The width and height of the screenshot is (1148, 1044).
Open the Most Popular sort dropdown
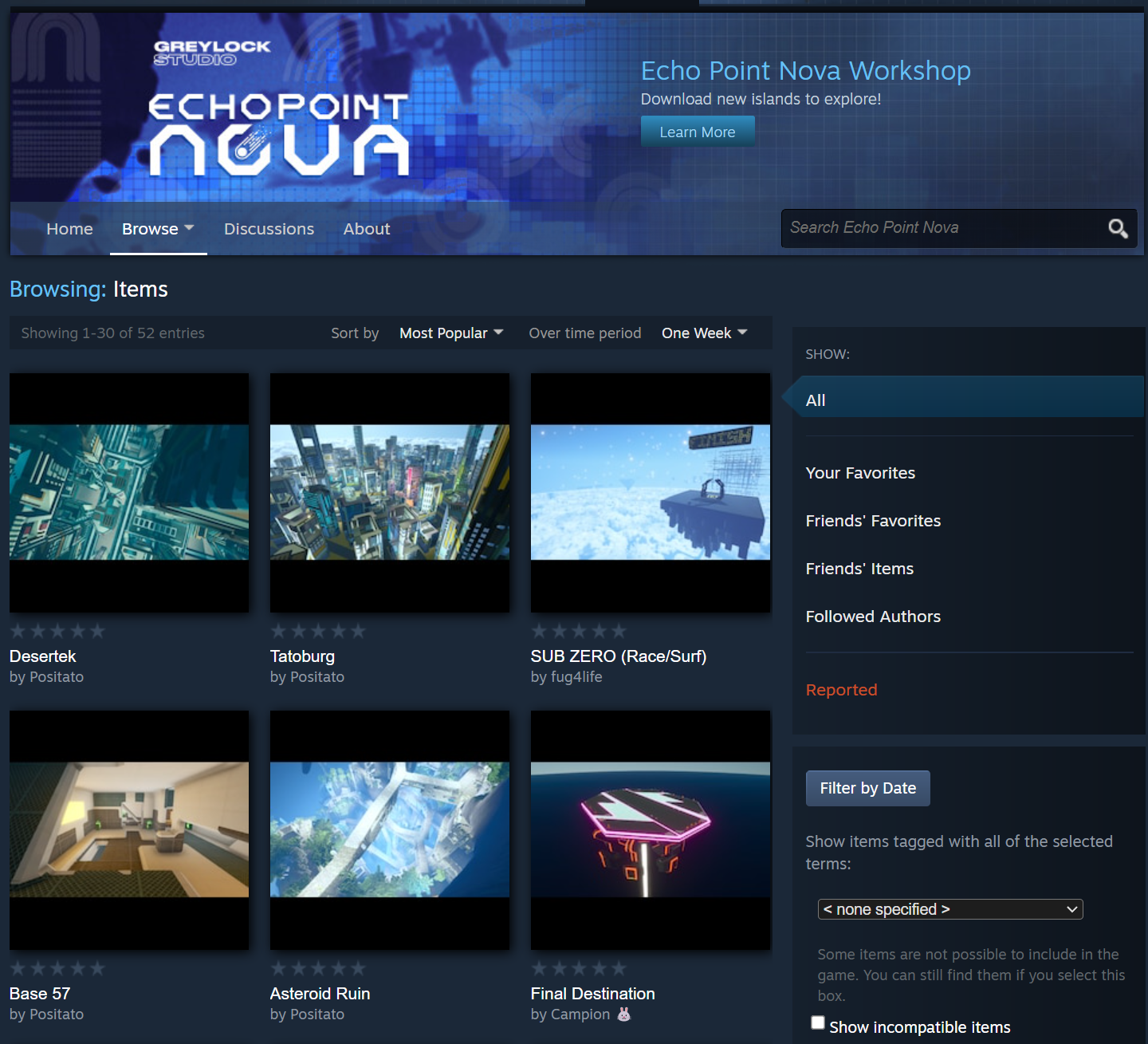click(x=451, y=333)
